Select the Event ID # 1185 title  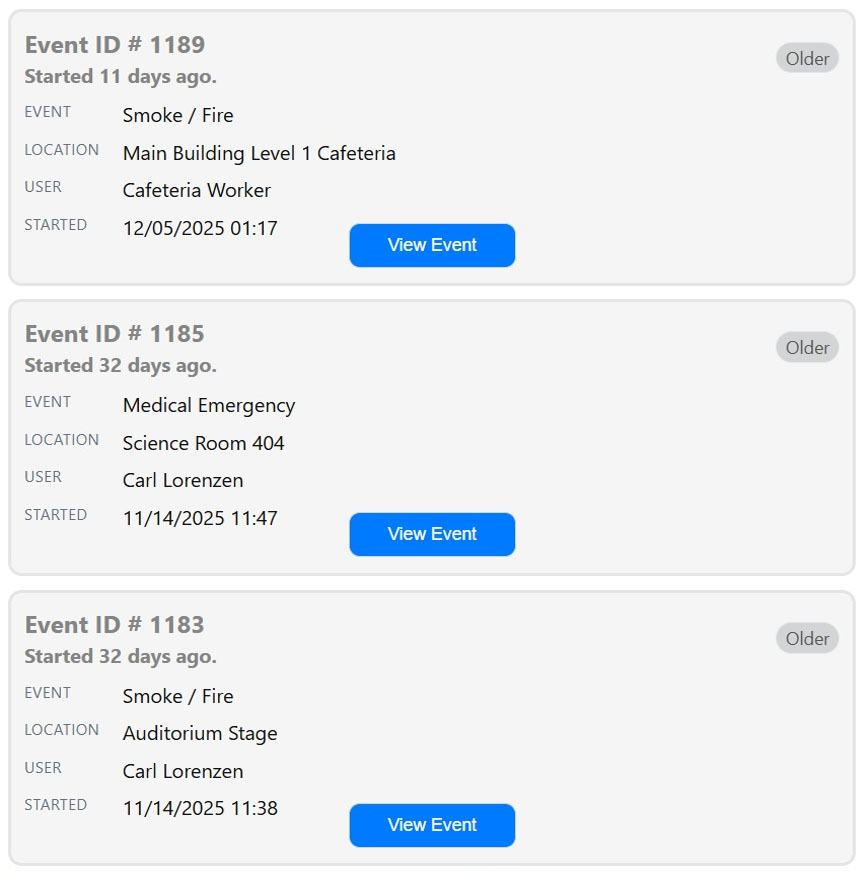[x=115, y=334]
